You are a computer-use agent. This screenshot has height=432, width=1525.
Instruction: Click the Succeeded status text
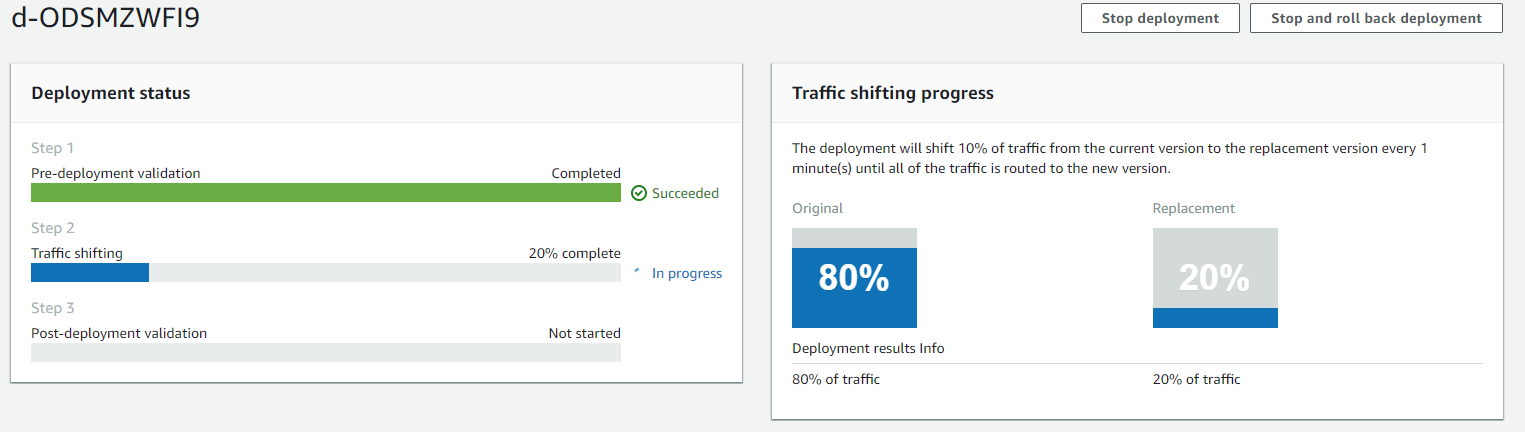coord(685,193)
